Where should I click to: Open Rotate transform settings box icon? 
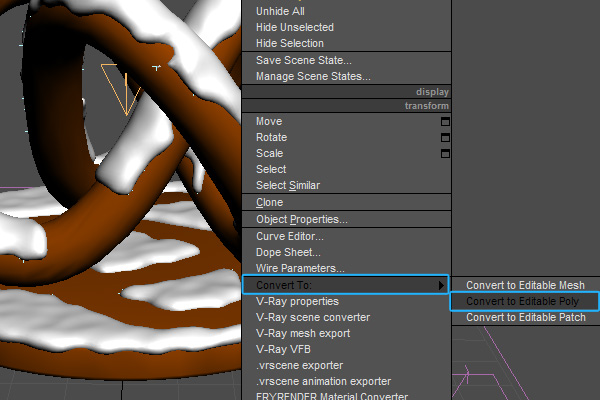(x=445, y=138)
